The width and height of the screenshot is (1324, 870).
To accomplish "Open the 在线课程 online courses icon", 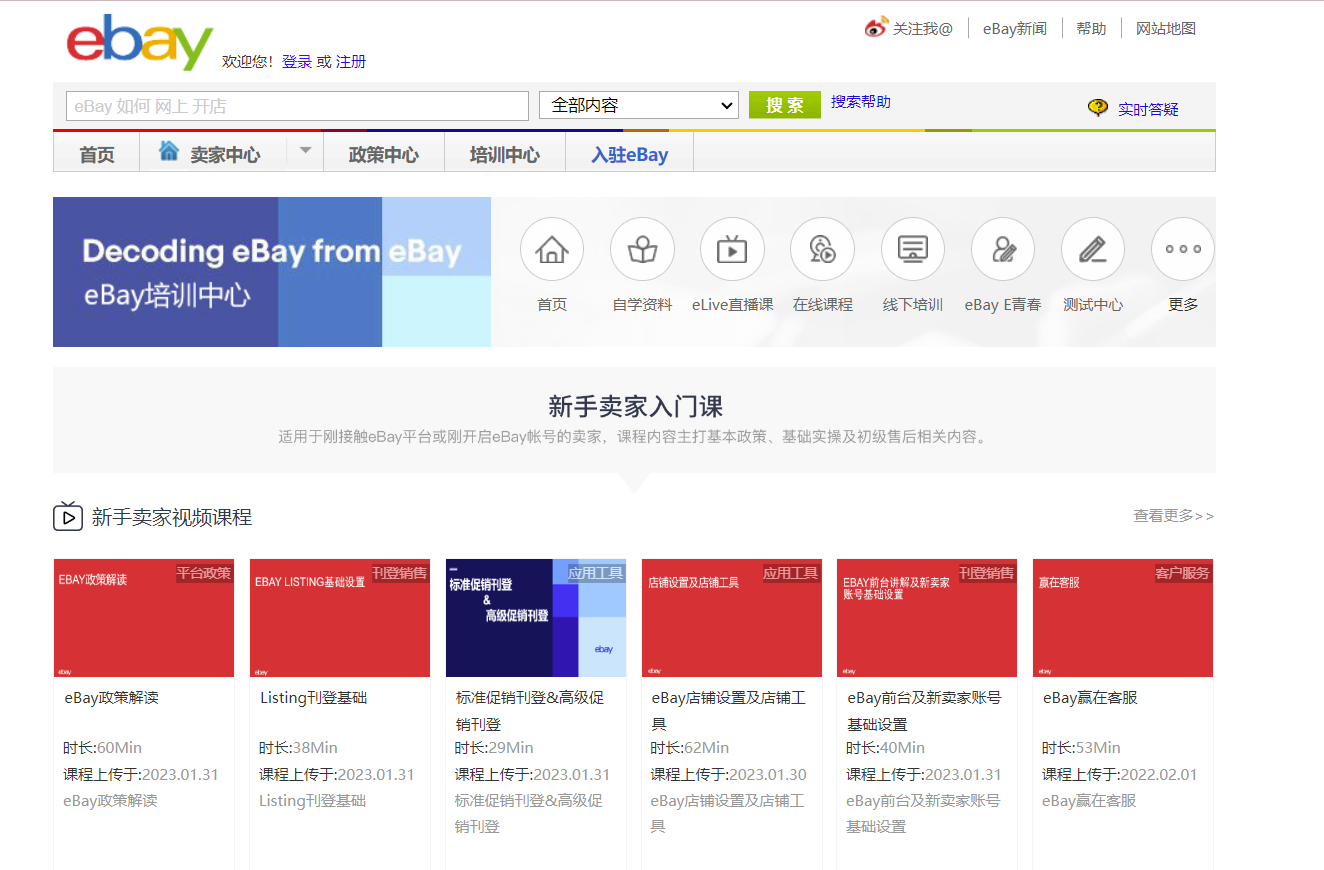I will pyautogui.click(x=822, y=249).
